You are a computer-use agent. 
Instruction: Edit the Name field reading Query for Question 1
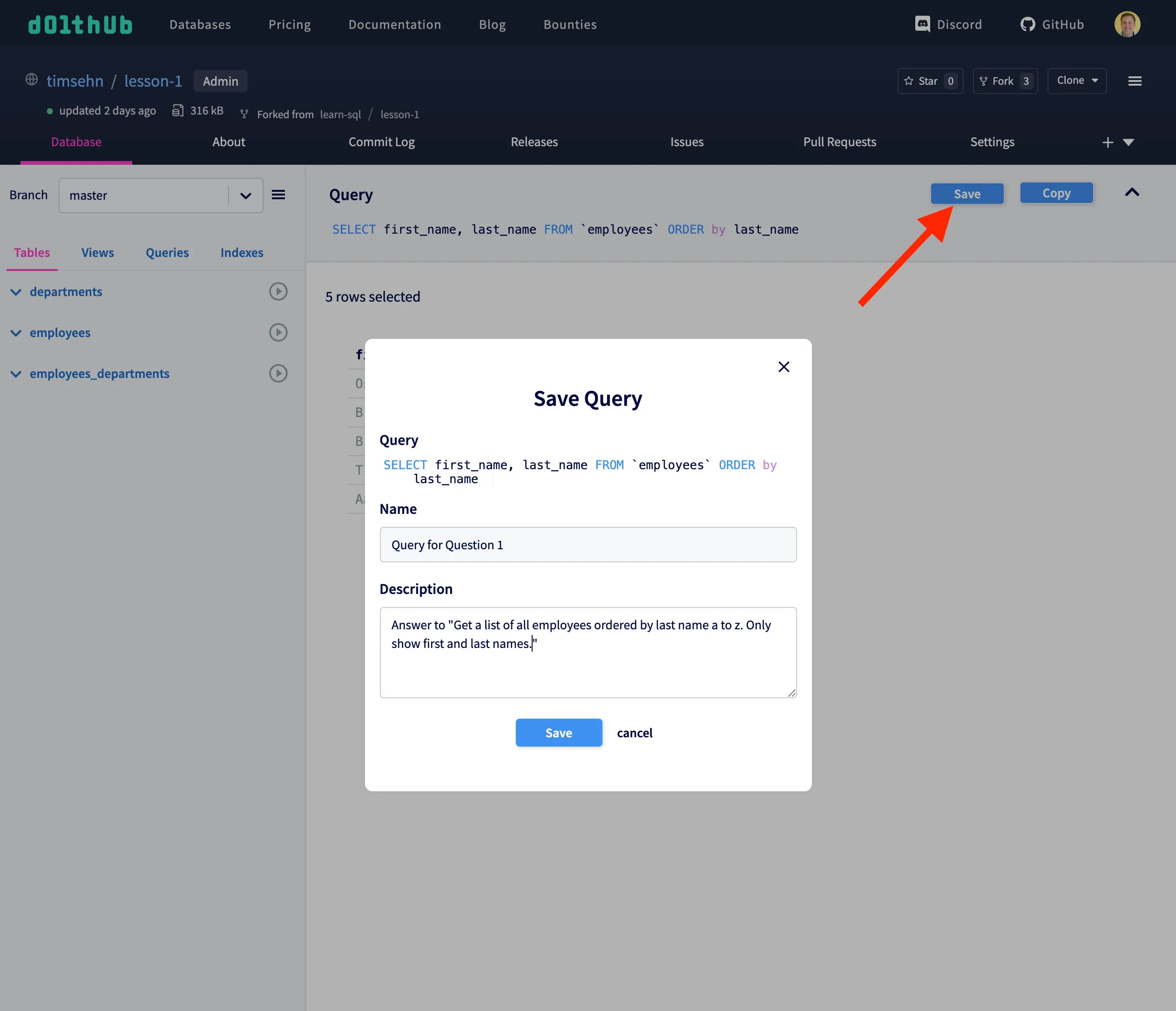(x=588, y=545)
